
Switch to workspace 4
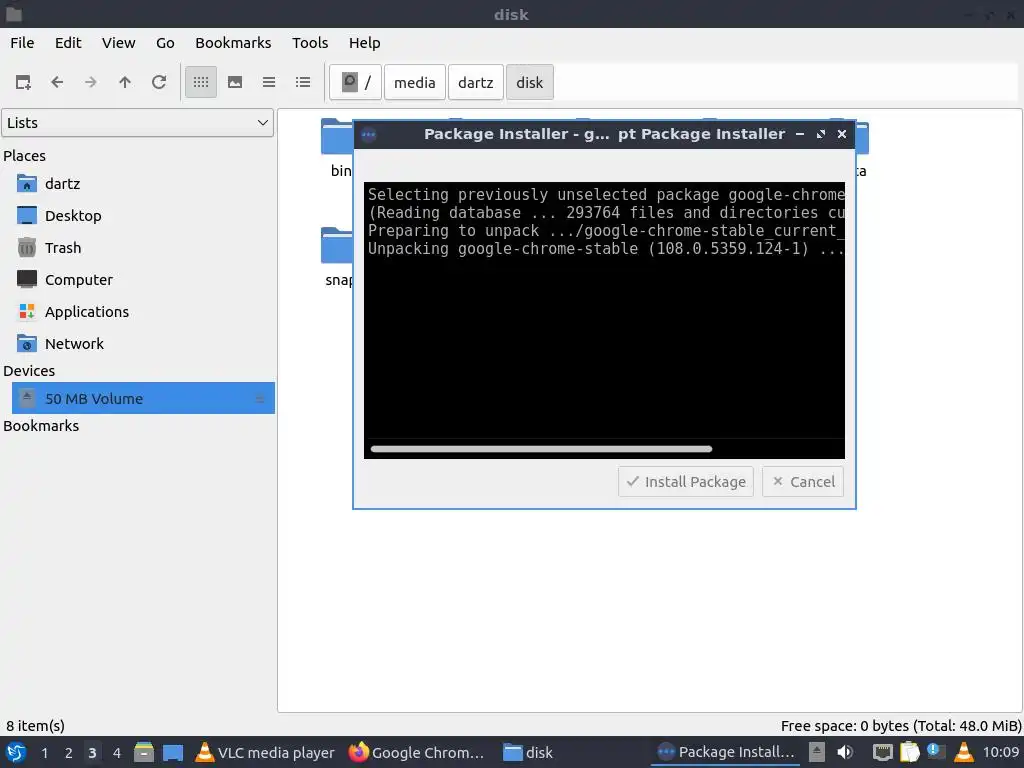[117, 753]
